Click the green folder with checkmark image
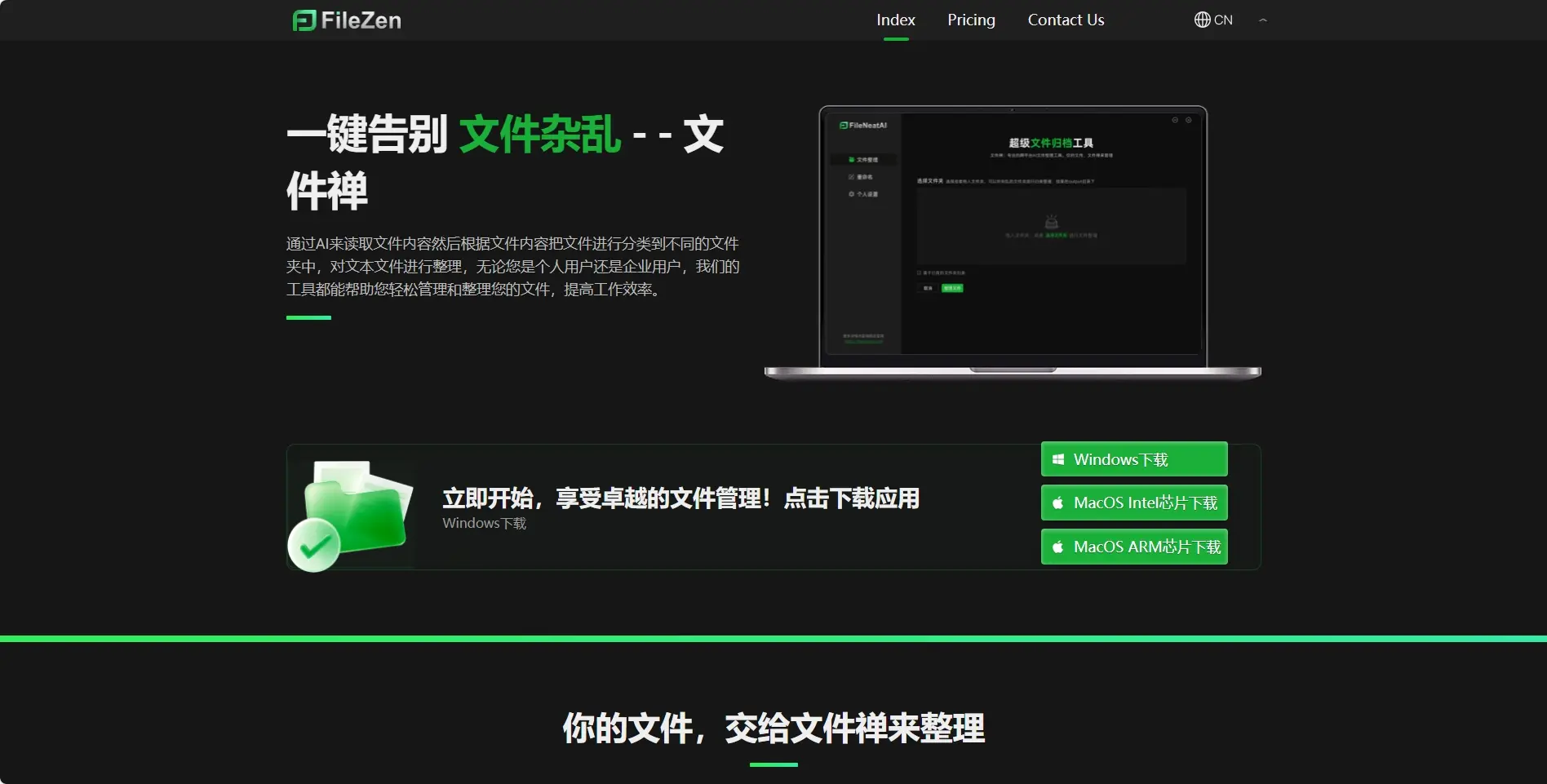The image size is (1547, 784). [x=352, y=513]
